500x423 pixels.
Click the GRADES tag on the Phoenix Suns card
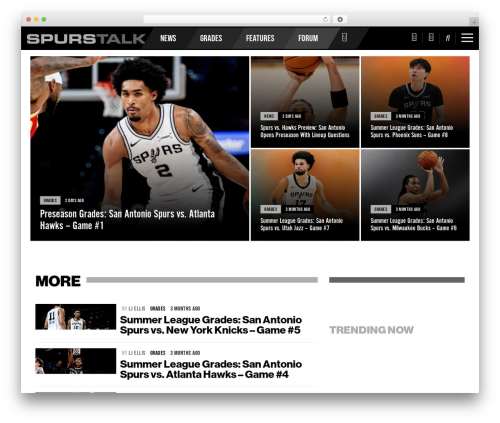click(x=381, y=116)
